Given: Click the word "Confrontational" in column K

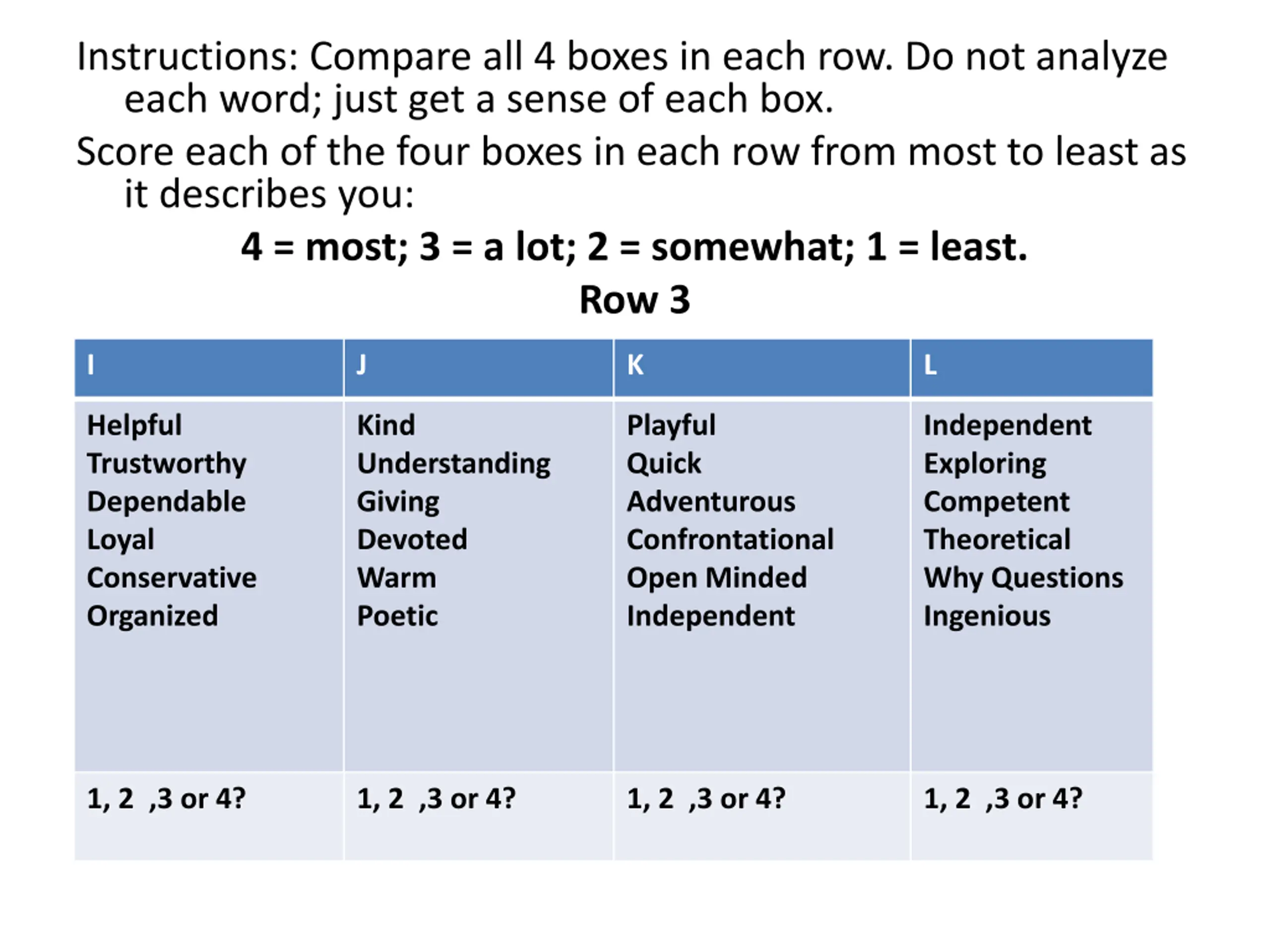Looking at the screenshot, I should pyautogui.click(x=730, y=539).
